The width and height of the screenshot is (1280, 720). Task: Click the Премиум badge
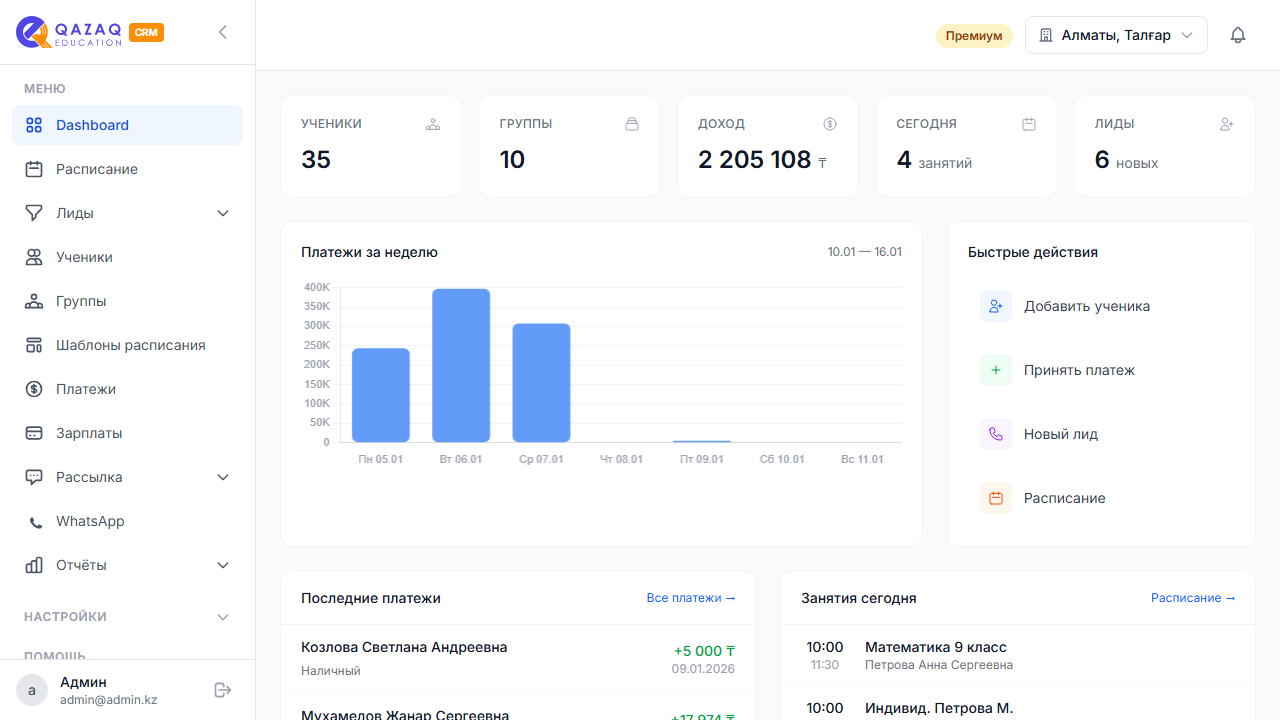(974, 36)
